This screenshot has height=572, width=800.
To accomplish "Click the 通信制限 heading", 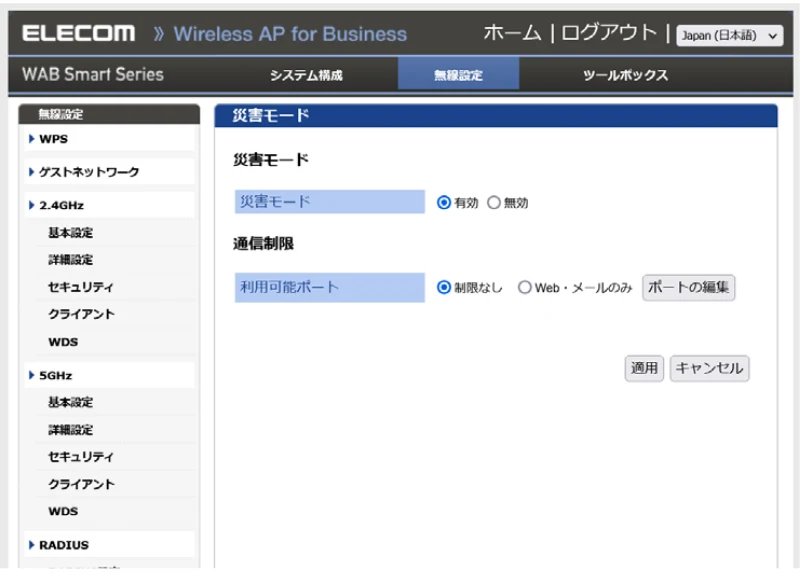I will point(263,244).
